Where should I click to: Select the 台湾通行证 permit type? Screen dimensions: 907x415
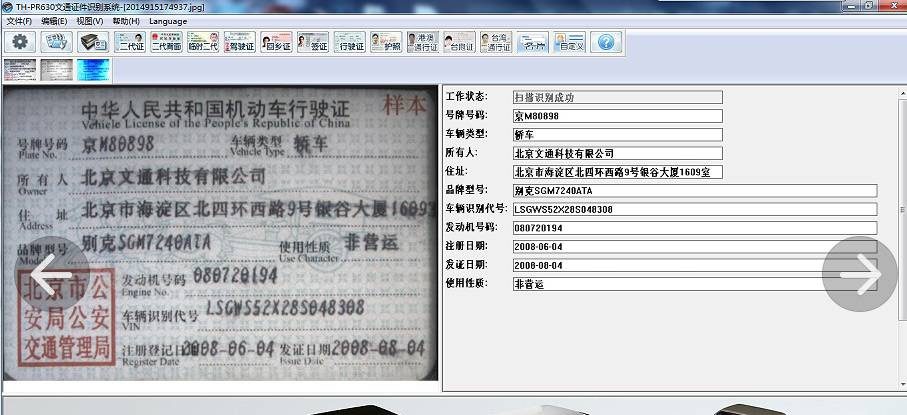pyautogui.click(x=496, y=42)
